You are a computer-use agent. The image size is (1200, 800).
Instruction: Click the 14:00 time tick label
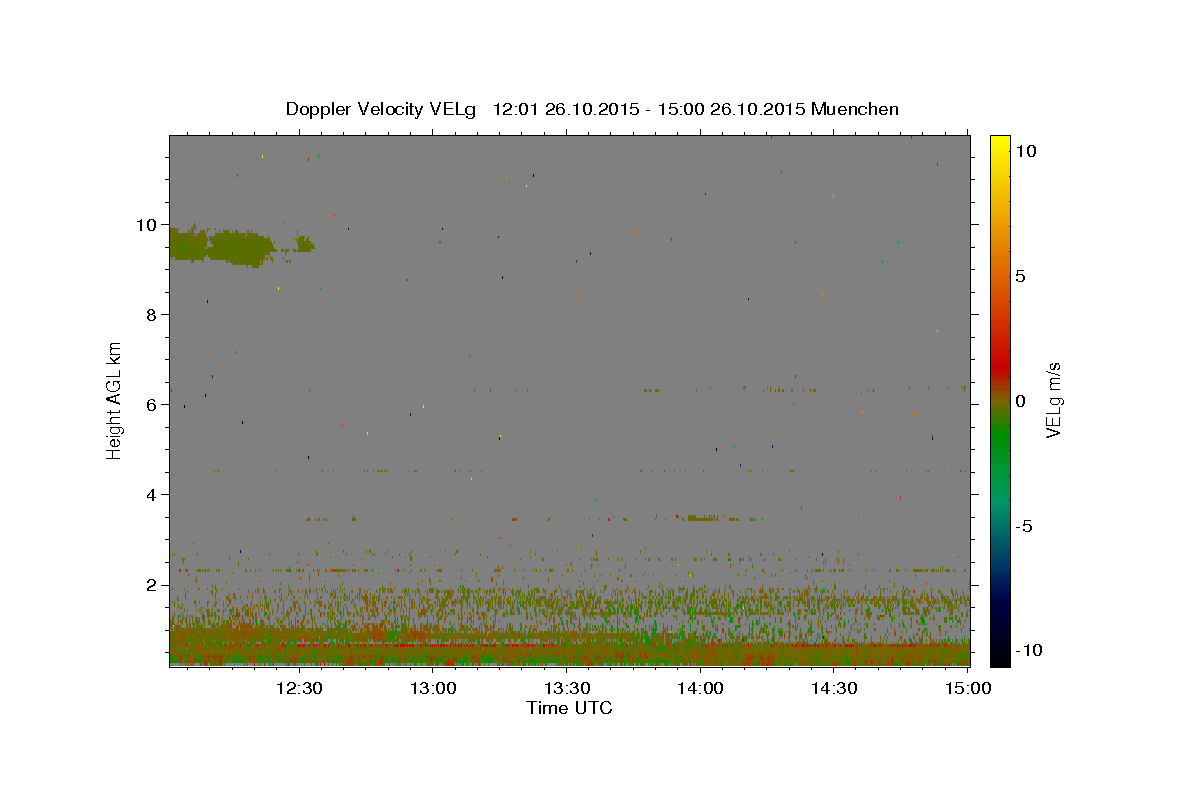click(x=700, y=688)
